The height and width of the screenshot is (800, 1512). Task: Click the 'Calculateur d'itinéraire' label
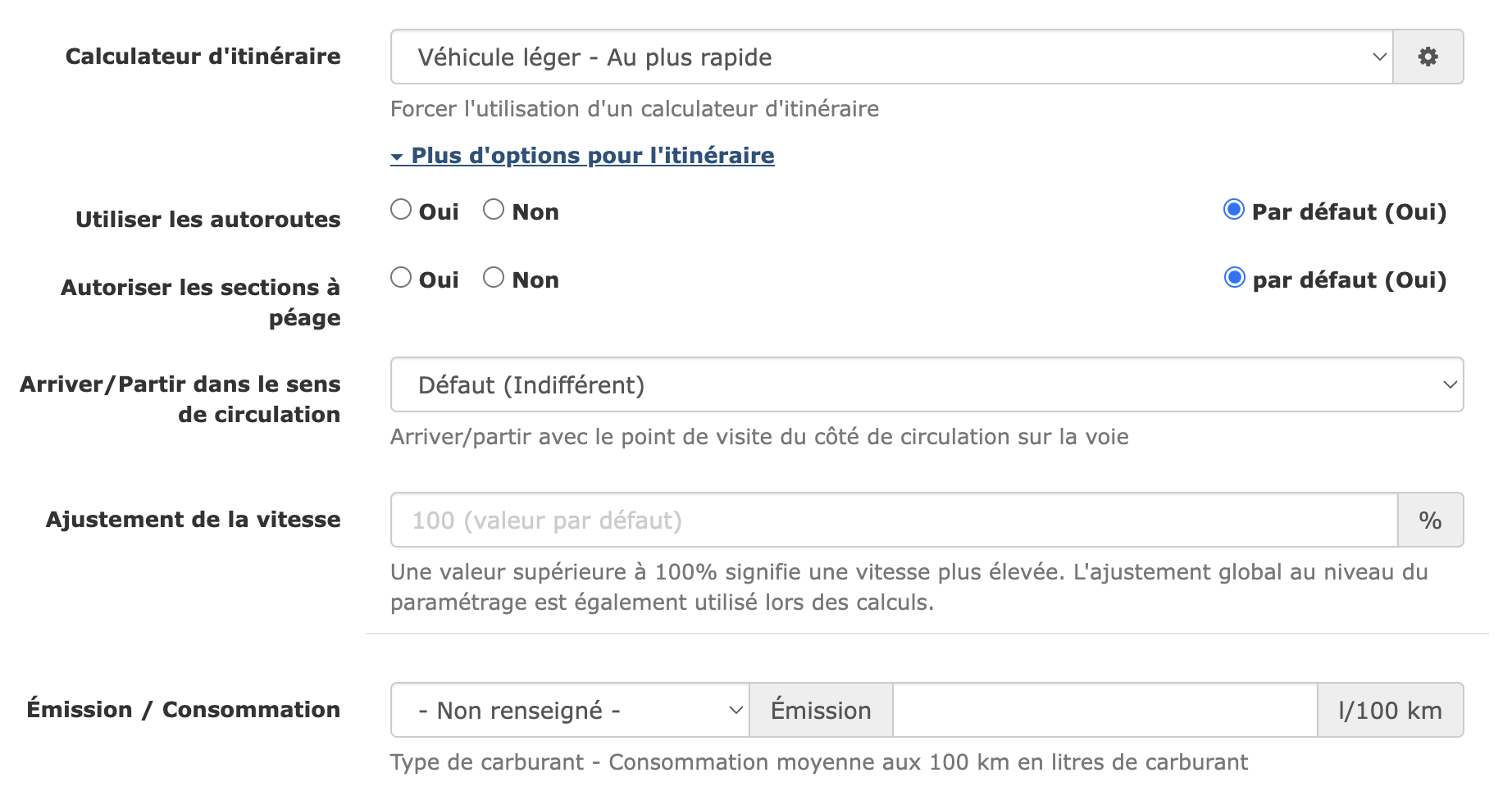coord(203,57)
